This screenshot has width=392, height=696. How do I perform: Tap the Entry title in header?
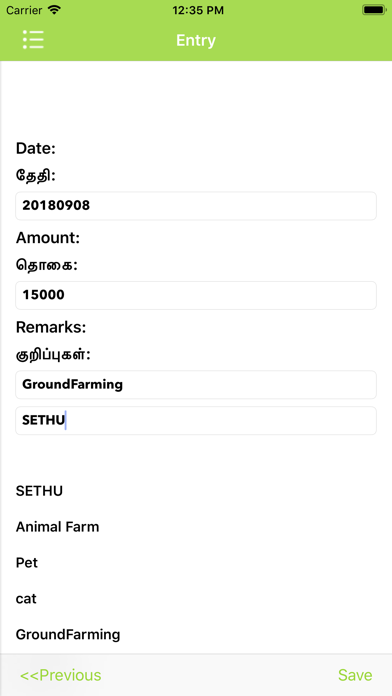pyautogui.click(x=196, y=40)
